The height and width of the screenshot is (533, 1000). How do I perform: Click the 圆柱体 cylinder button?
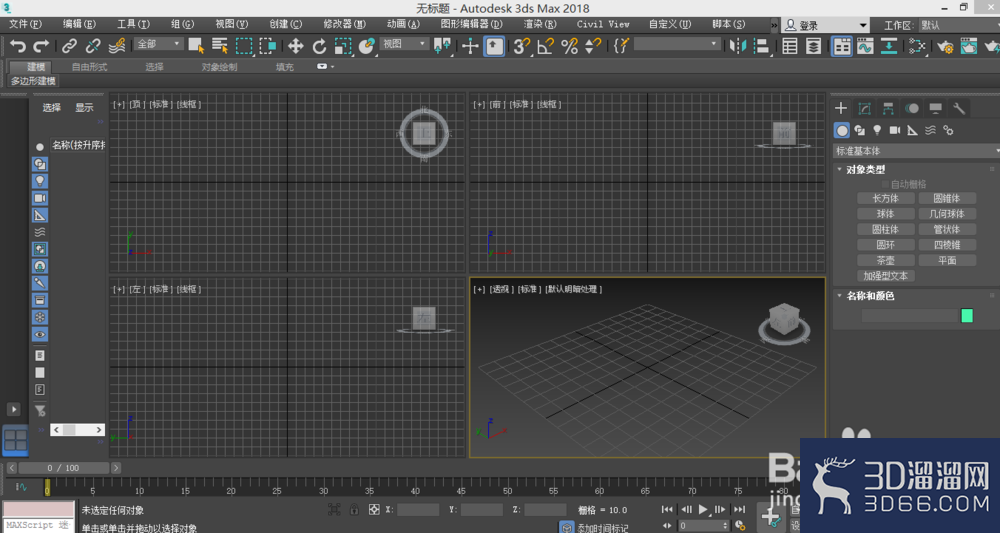click(x=885, y=229)
